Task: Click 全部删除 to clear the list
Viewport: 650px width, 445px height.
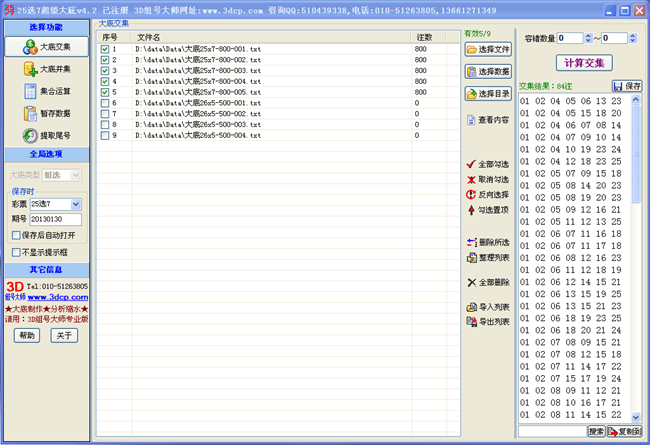Action: click(488, 282)
